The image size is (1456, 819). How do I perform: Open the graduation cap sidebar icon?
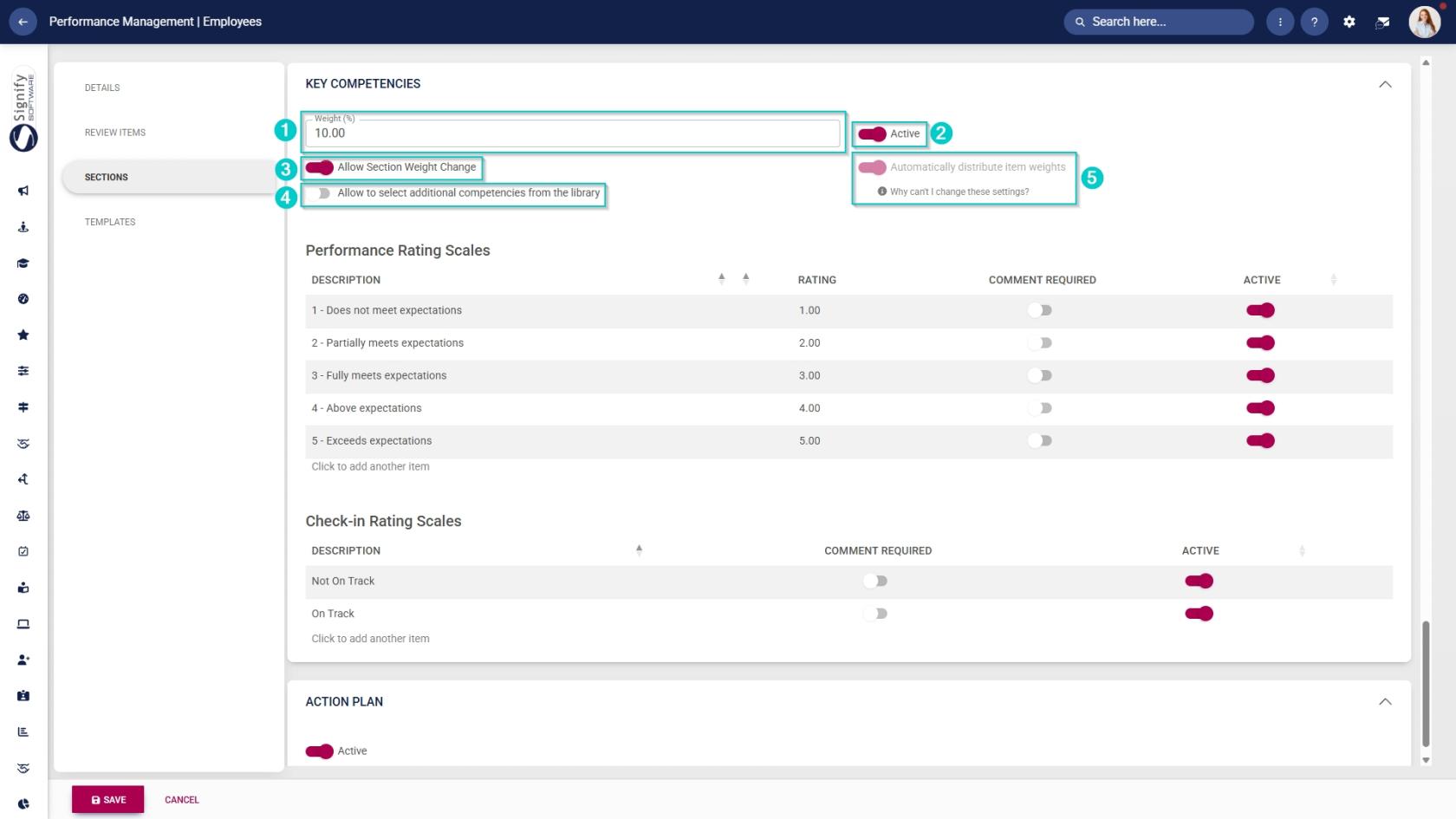click(23, 263)
